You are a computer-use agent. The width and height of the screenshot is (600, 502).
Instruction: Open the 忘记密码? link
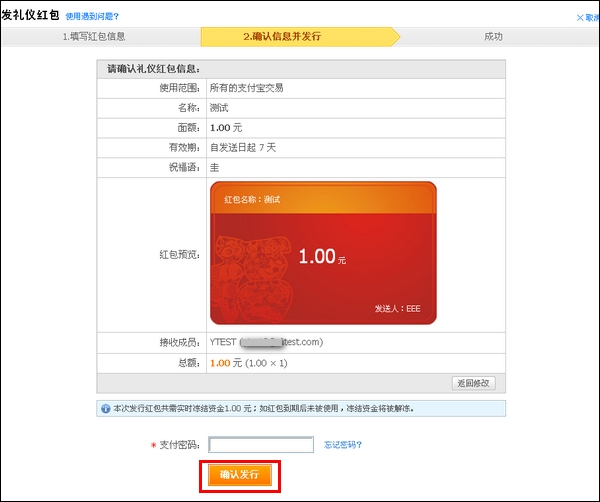(x=343, y=445)
